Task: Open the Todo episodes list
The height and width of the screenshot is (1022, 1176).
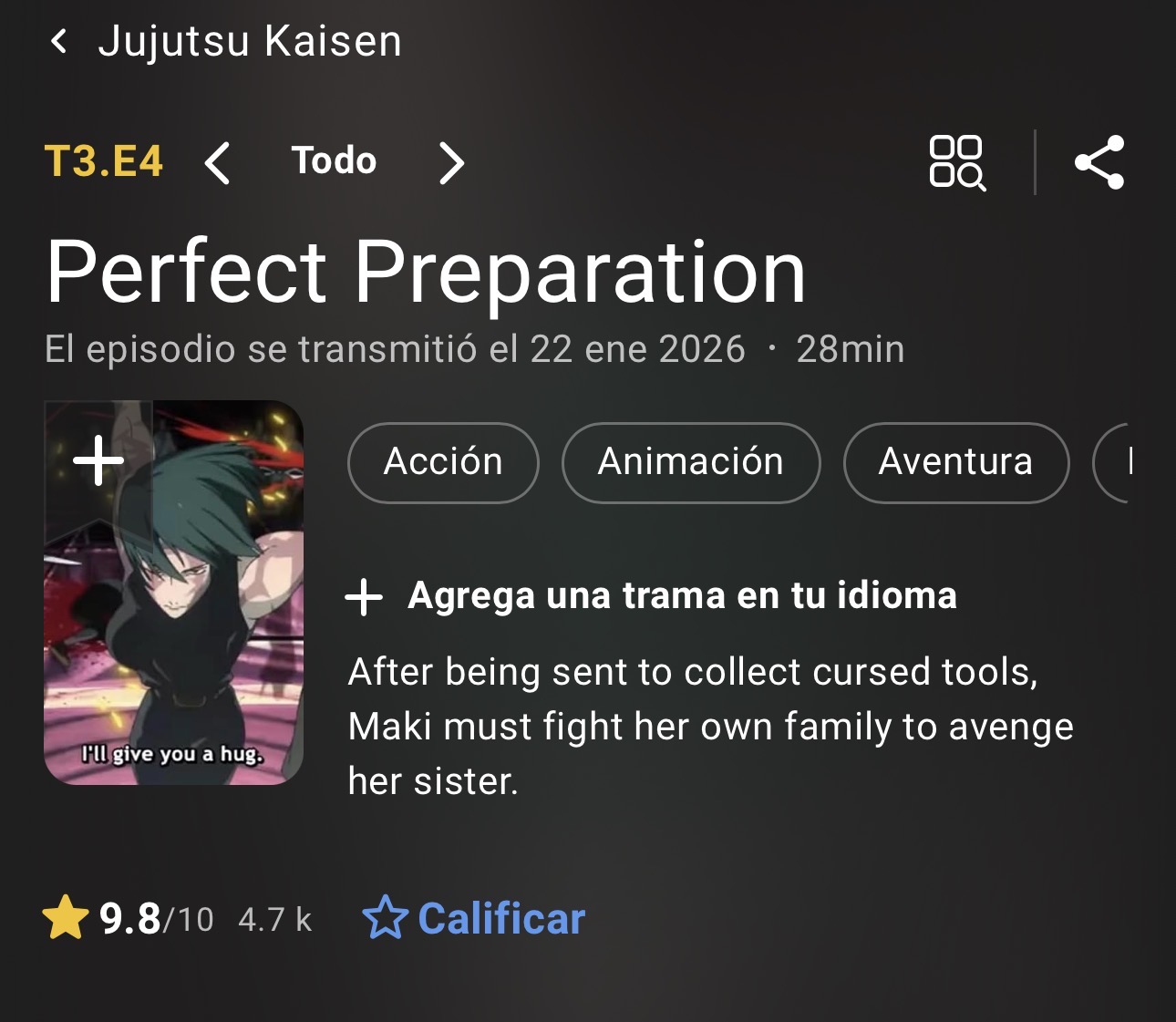Action: tap(334, 160)
